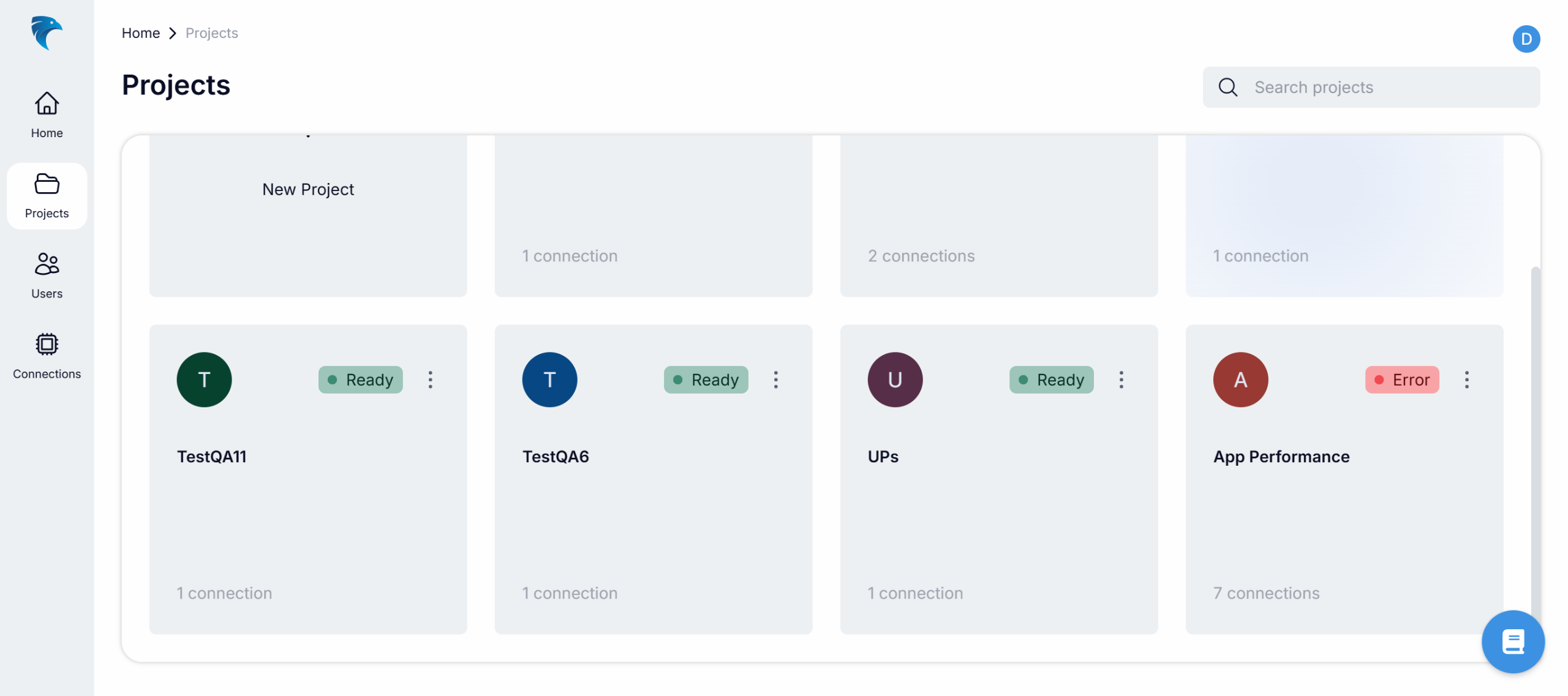This screenshot has width=1568, height=696.
Task: Open the blue documentation book button
Action: (x=1512, y=642)
